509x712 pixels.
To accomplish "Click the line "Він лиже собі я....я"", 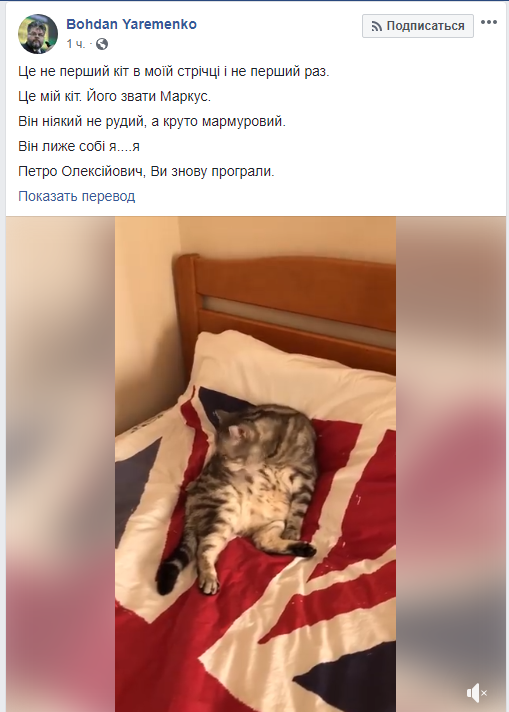I will [79, 146].
